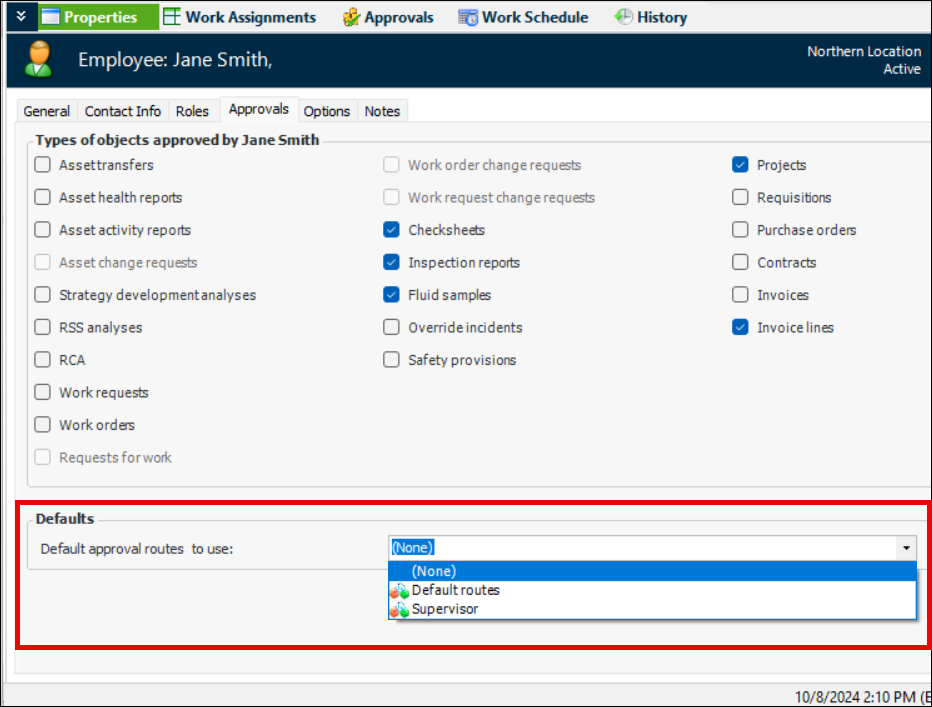Check the Invoices checkbox

(x=740, y=295)
